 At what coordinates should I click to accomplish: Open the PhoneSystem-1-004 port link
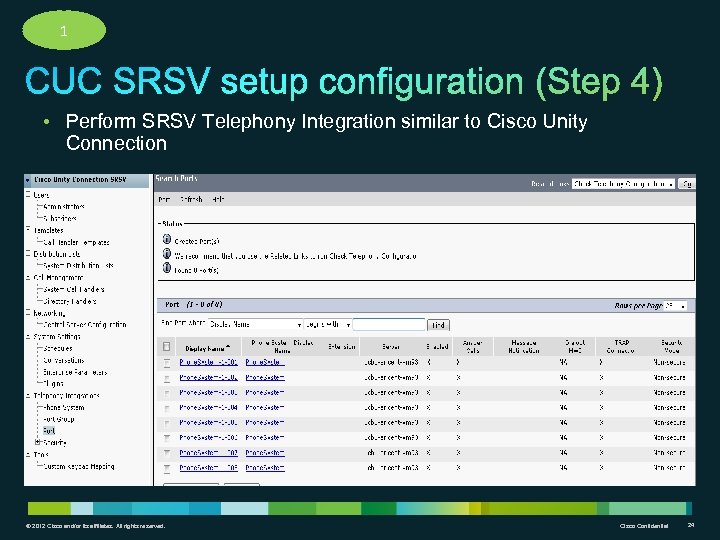point(208,407)
